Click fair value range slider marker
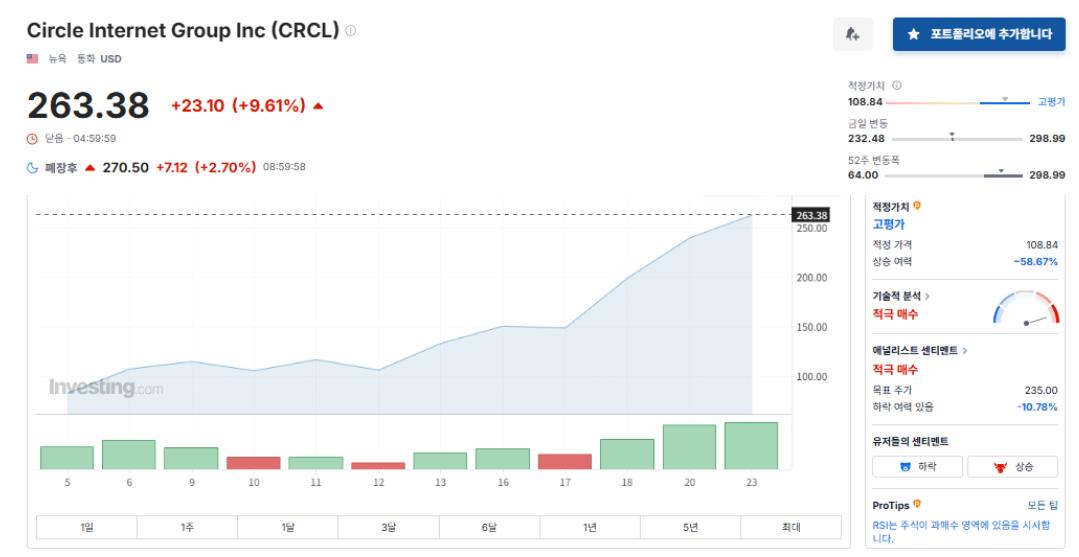This screenshot has width=1079, height=557. point(1005,100)
